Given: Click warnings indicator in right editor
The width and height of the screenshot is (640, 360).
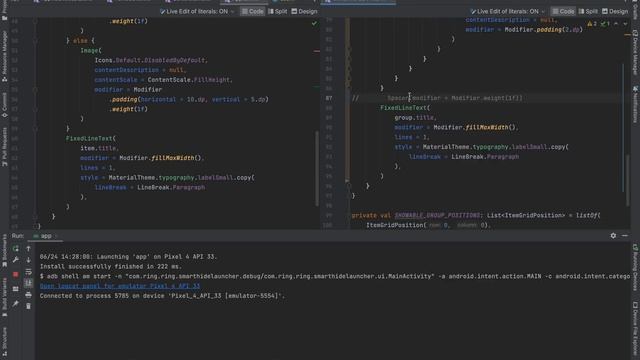Looking at the screenshot, I should coord(592,24).
